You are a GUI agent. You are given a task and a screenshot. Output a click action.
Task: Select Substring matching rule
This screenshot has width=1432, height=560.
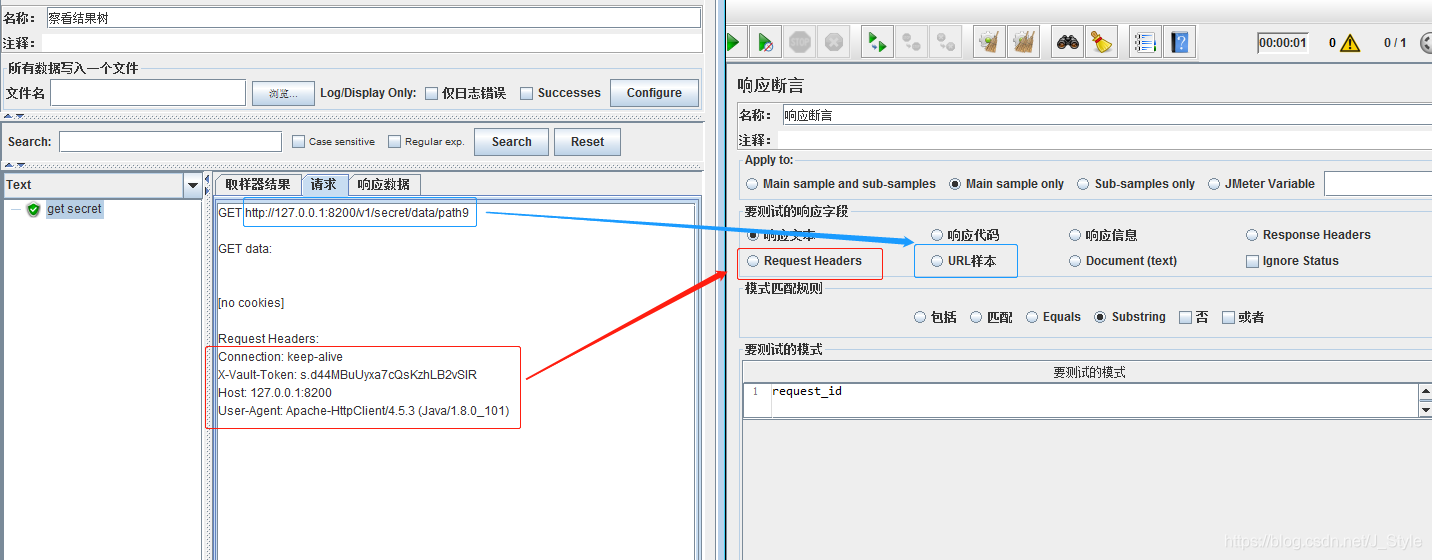point(1100,317)
